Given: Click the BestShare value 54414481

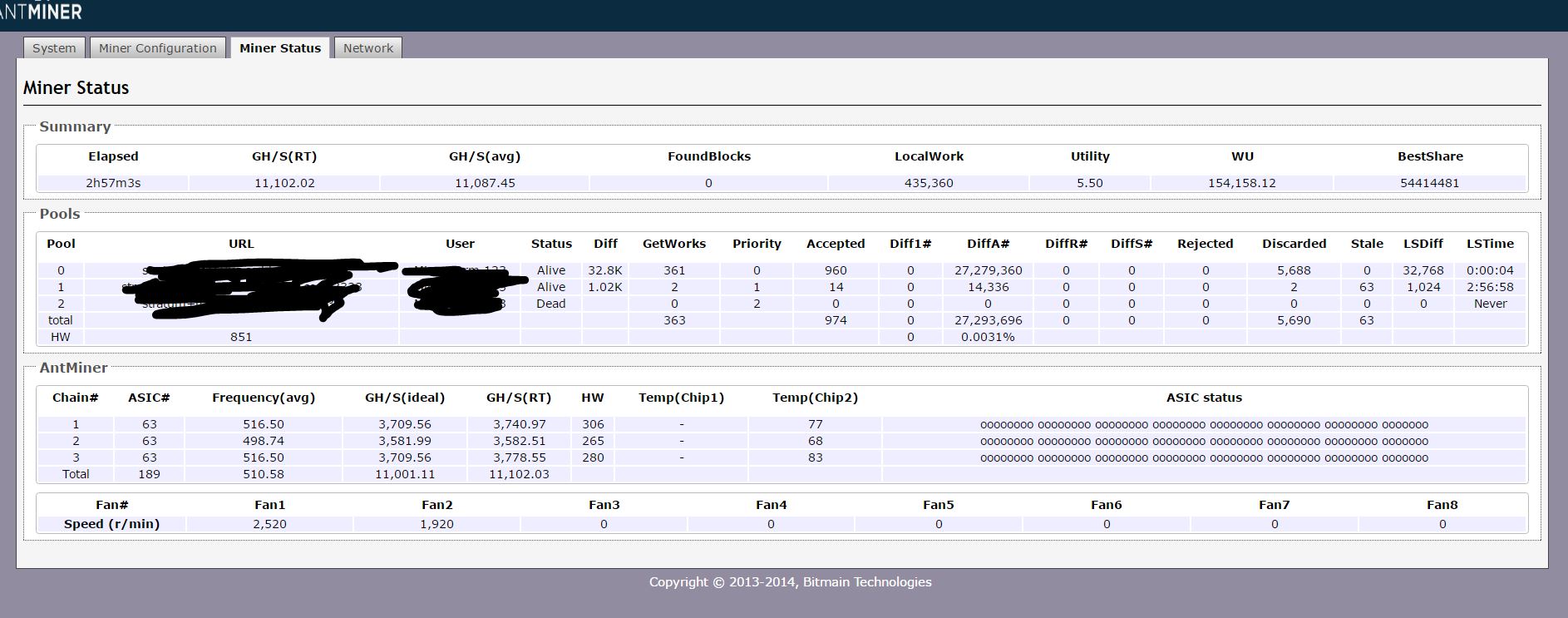Looking at the screenshot, I should click(x=1429, y=183).
